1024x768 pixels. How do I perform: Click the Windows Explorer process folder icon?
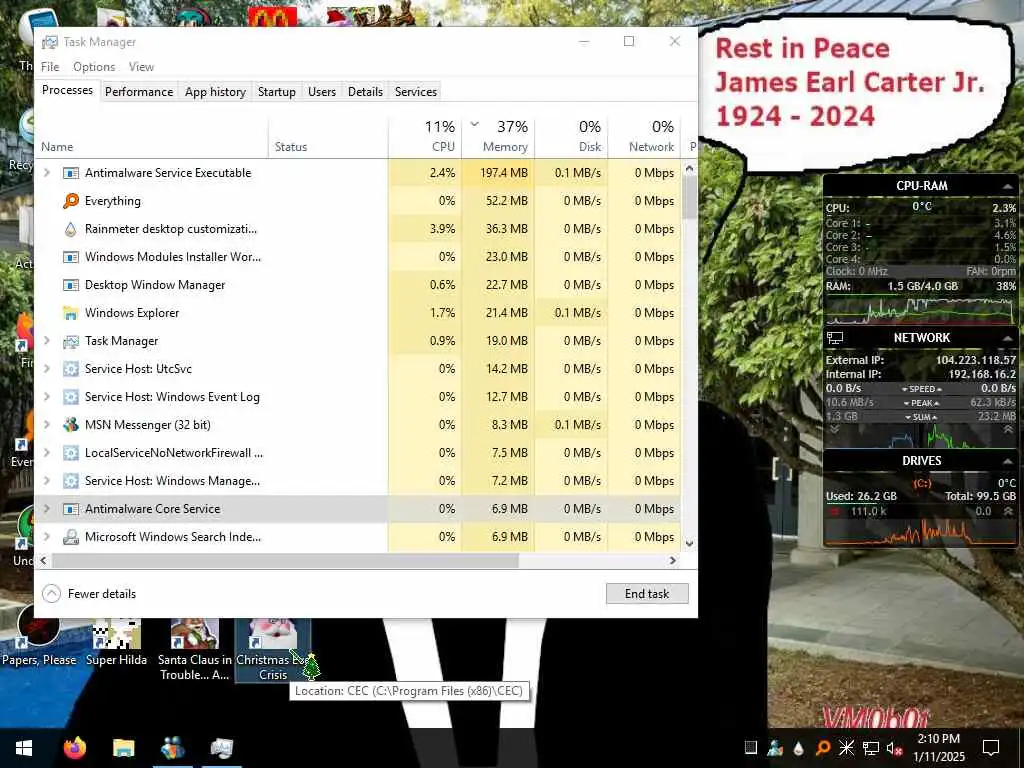[71, 313]
